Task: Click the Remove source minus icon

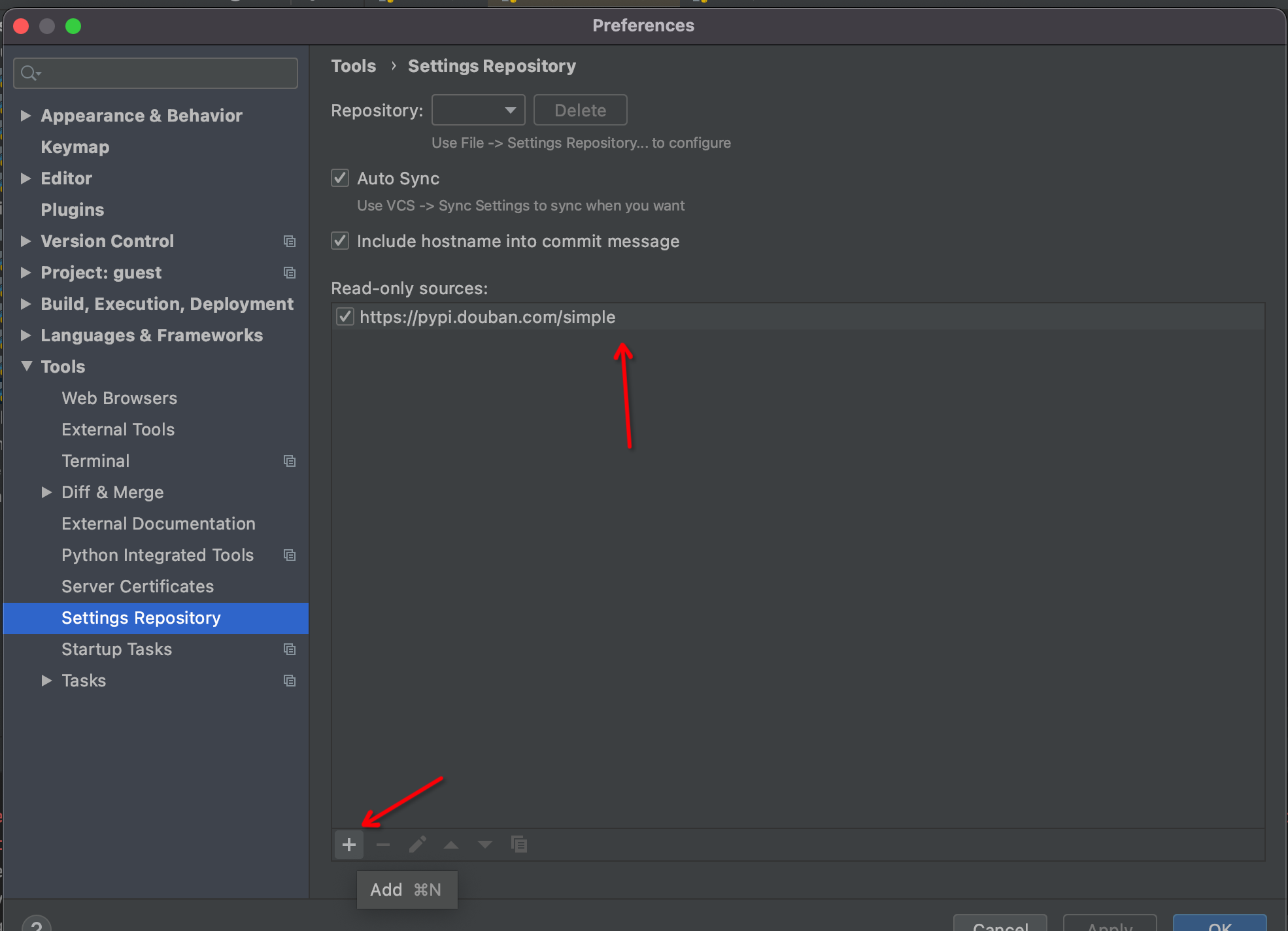Action: pyautogui.click(x=383, y=845)
